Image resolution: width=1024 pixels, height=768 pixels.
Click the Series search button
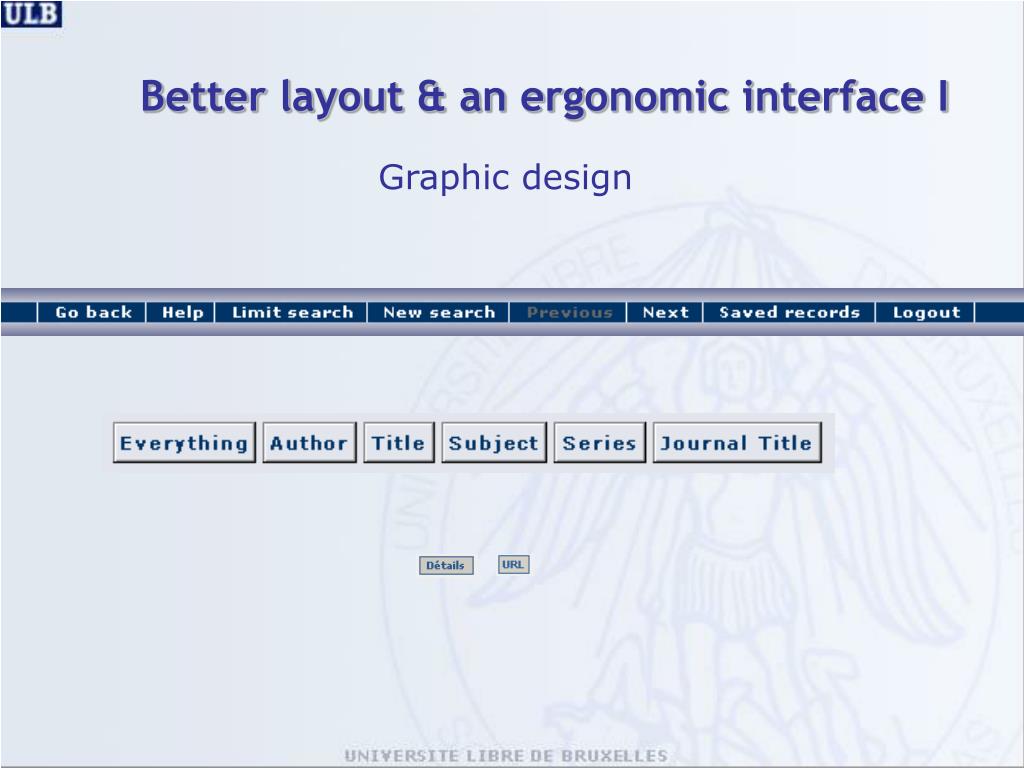pos(600,443)
